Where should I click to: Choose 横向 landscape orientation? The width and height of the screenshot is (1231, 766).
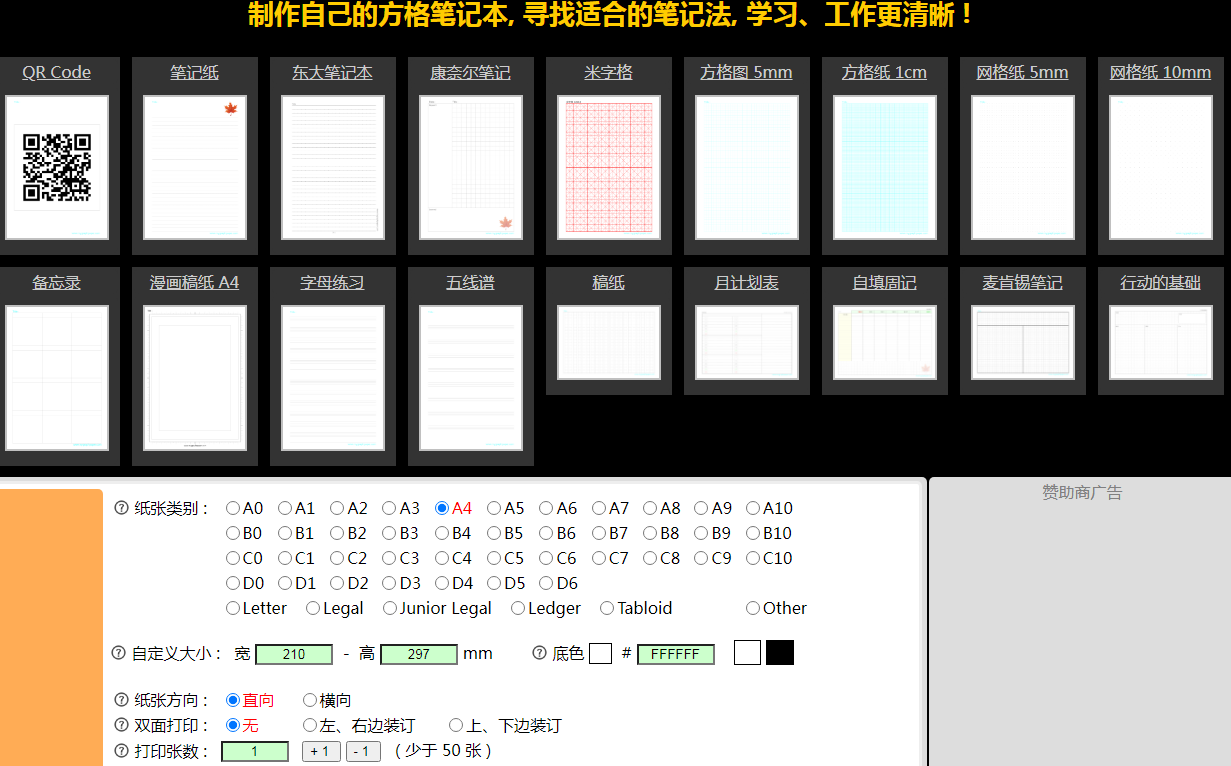tap(310, 700)
